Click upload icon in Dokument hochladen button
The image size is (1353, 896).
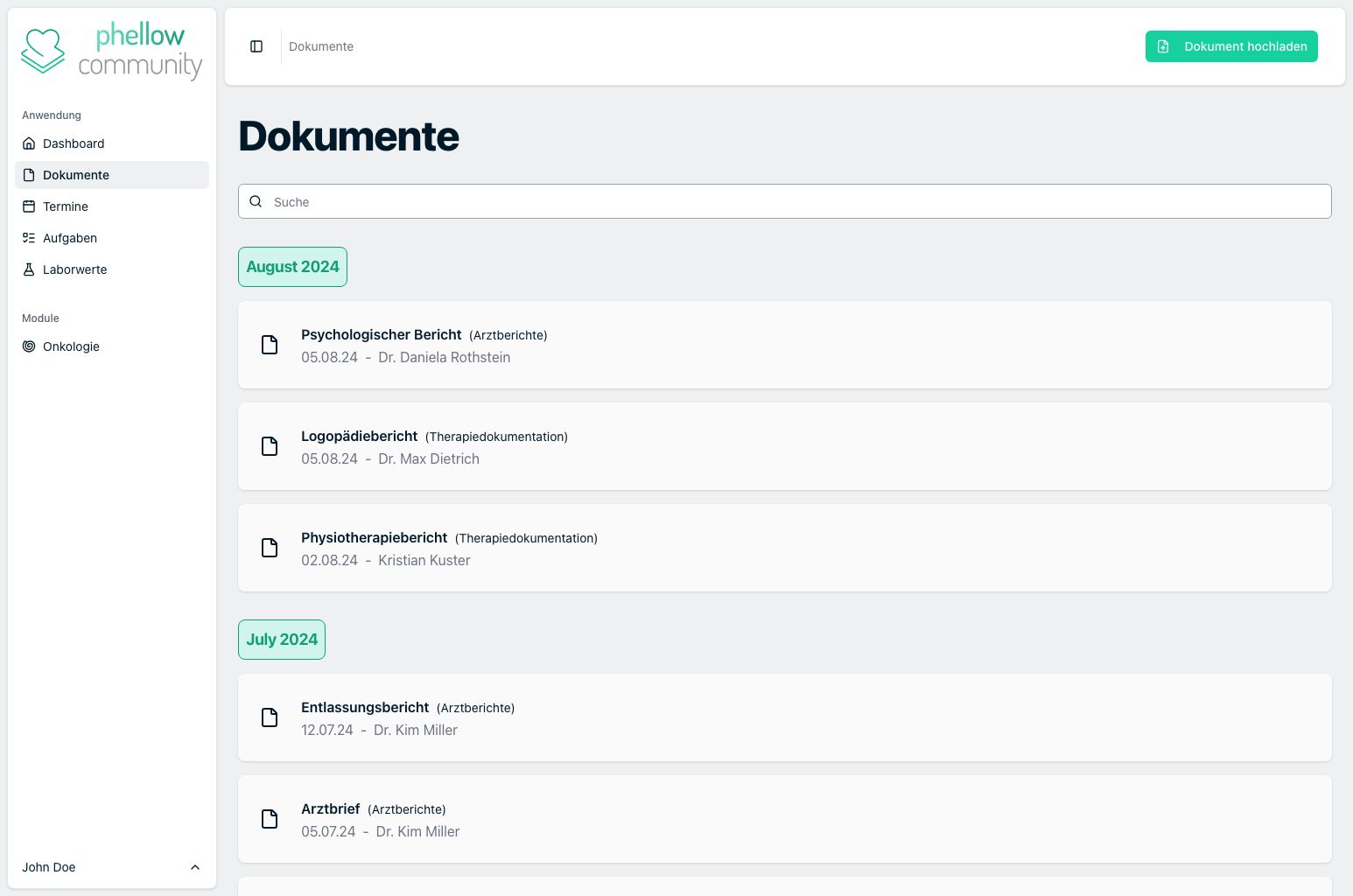pos(1163,46)
